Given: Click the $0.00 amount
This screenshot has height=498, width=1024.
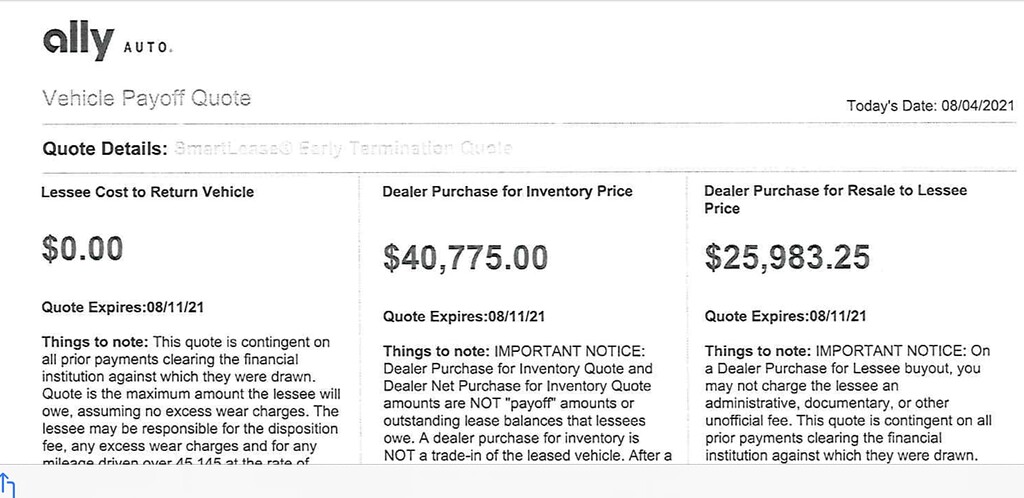Looking at the screenshot, I should click(x=82, y=247).
